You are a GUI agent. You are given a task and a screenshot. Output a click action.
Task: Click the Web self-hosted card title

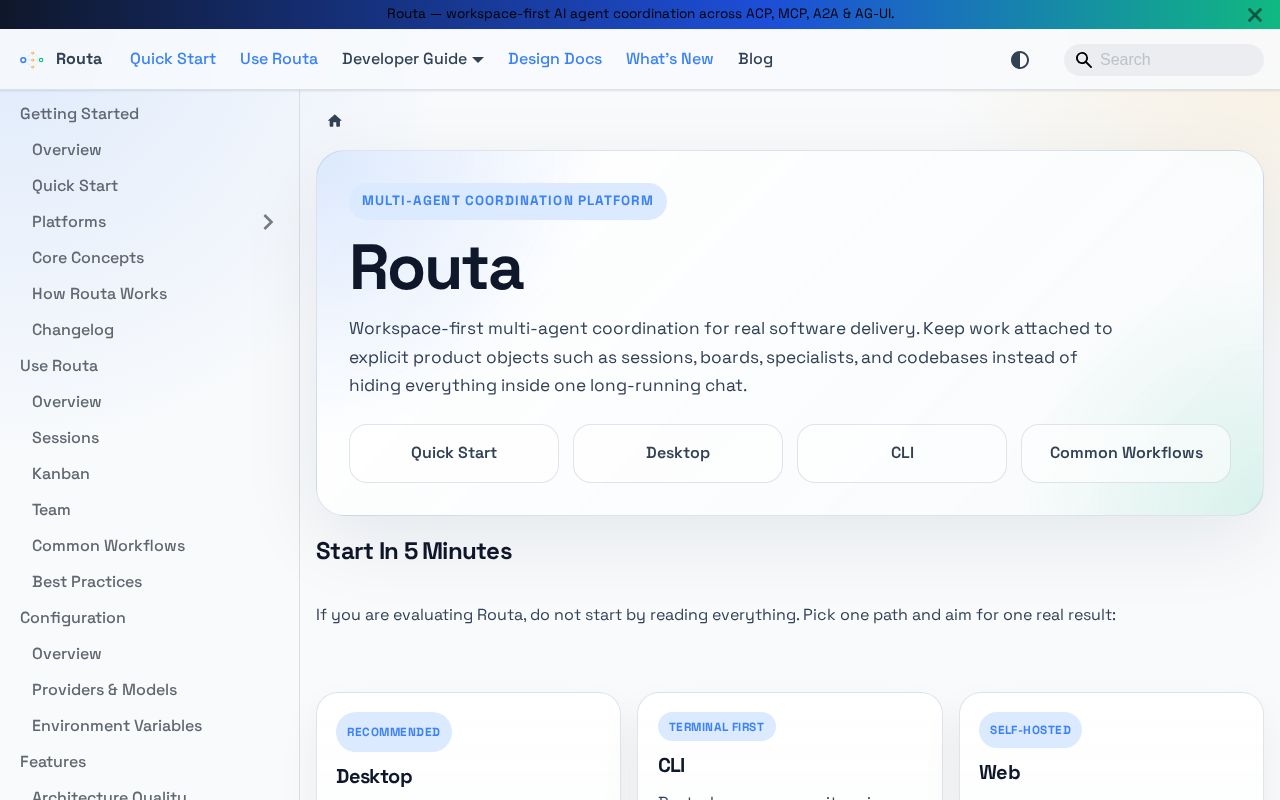[x=999, y=773]
